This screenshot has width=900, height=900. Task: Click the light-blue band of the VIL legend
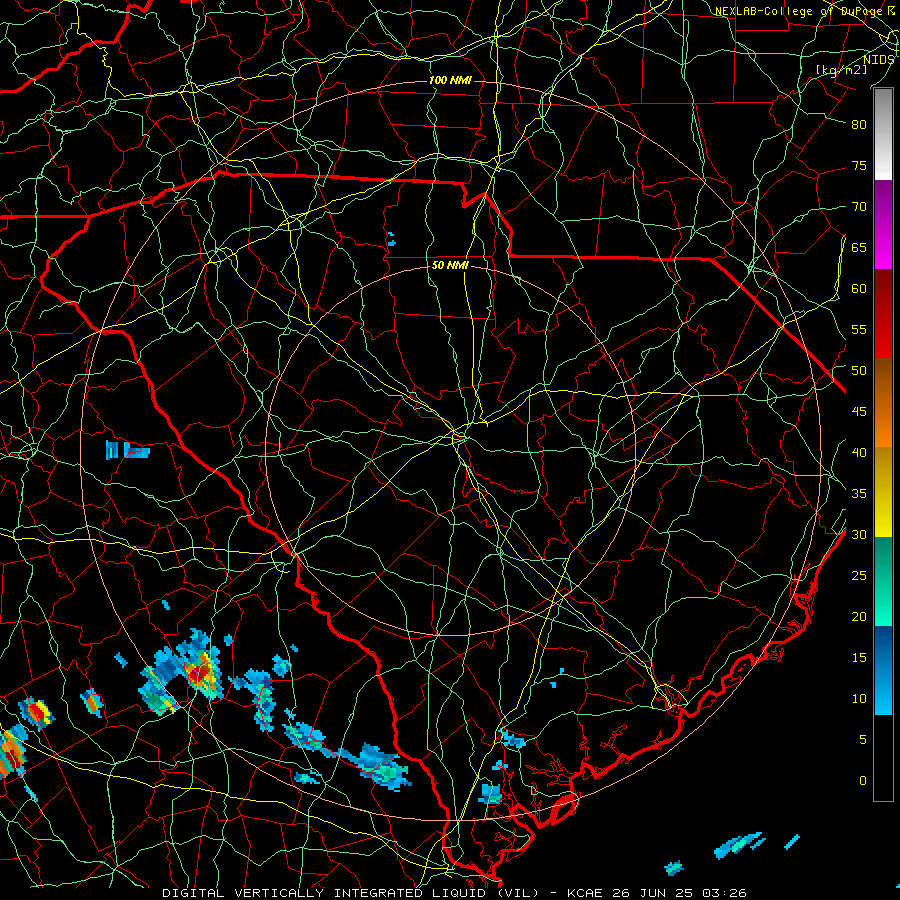pos(883,670)
